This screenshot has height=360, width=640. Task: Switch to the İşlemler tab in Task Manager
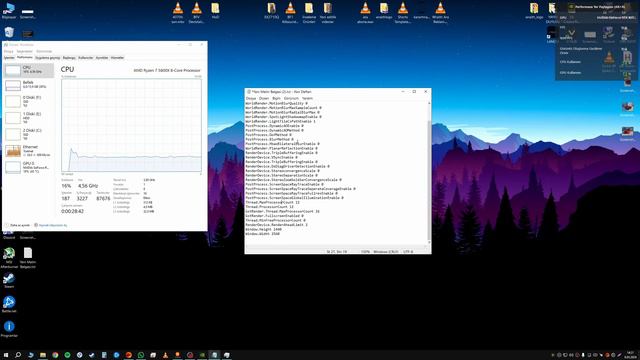pos(9,58)
